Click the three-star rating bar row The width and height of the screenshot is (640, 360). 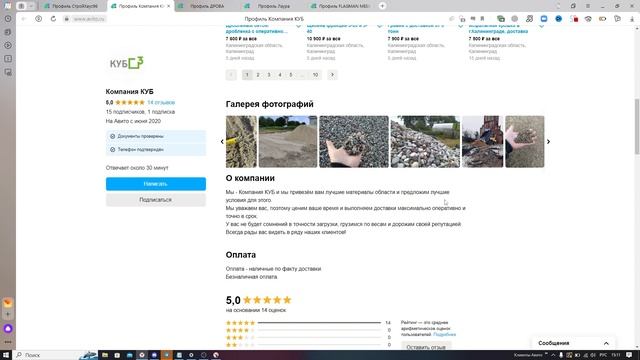pyautogui.click(x=308, y=338)
